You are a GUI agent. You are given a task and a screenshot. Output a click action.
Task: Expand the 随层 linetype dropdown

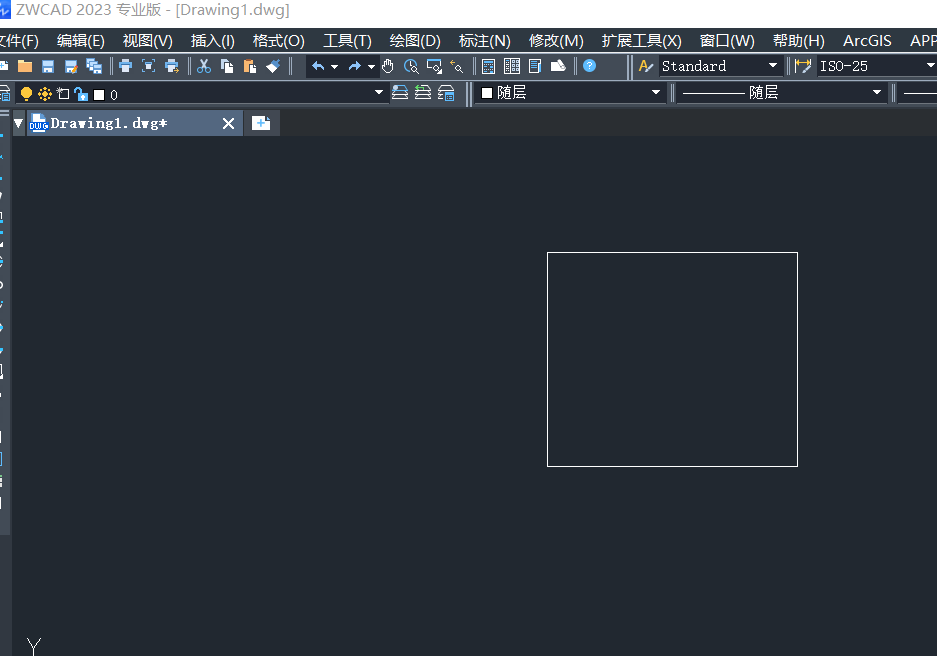(x=877, y=92)
